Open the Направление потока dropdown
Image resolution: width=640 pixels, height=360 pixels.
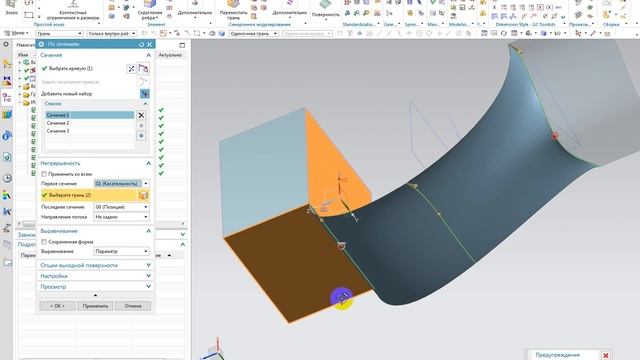tap(122, 217)
